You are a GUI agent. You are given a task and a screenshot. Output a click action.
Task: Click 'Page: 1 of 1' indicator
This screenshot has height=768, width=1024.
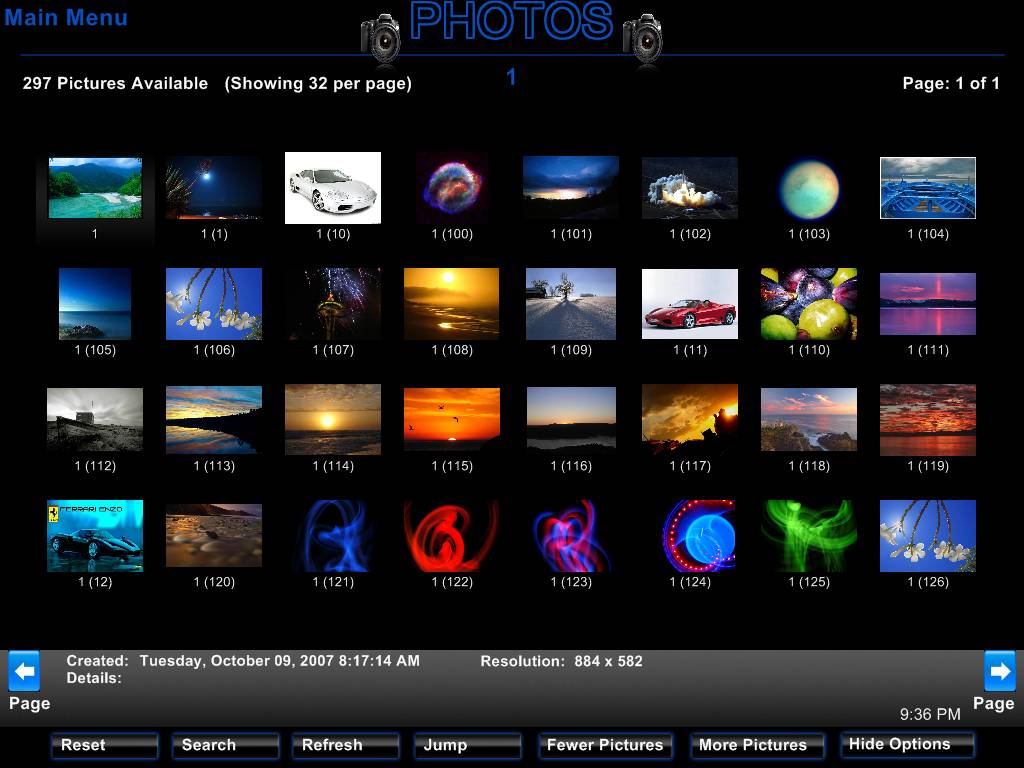pos(951,84)
